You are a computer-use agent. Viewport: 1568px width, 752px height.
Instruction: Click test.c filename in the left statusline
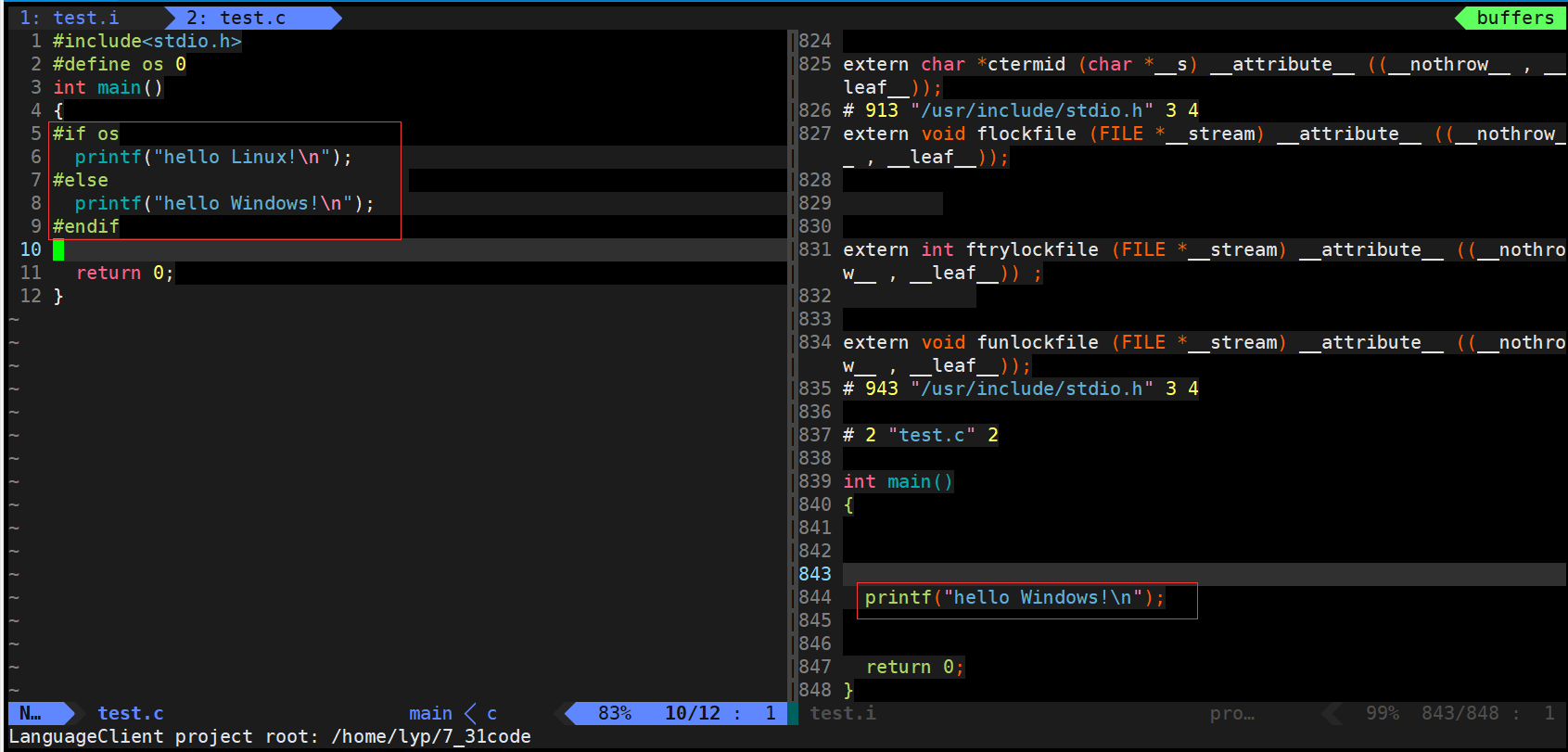(x=131, y=713)
